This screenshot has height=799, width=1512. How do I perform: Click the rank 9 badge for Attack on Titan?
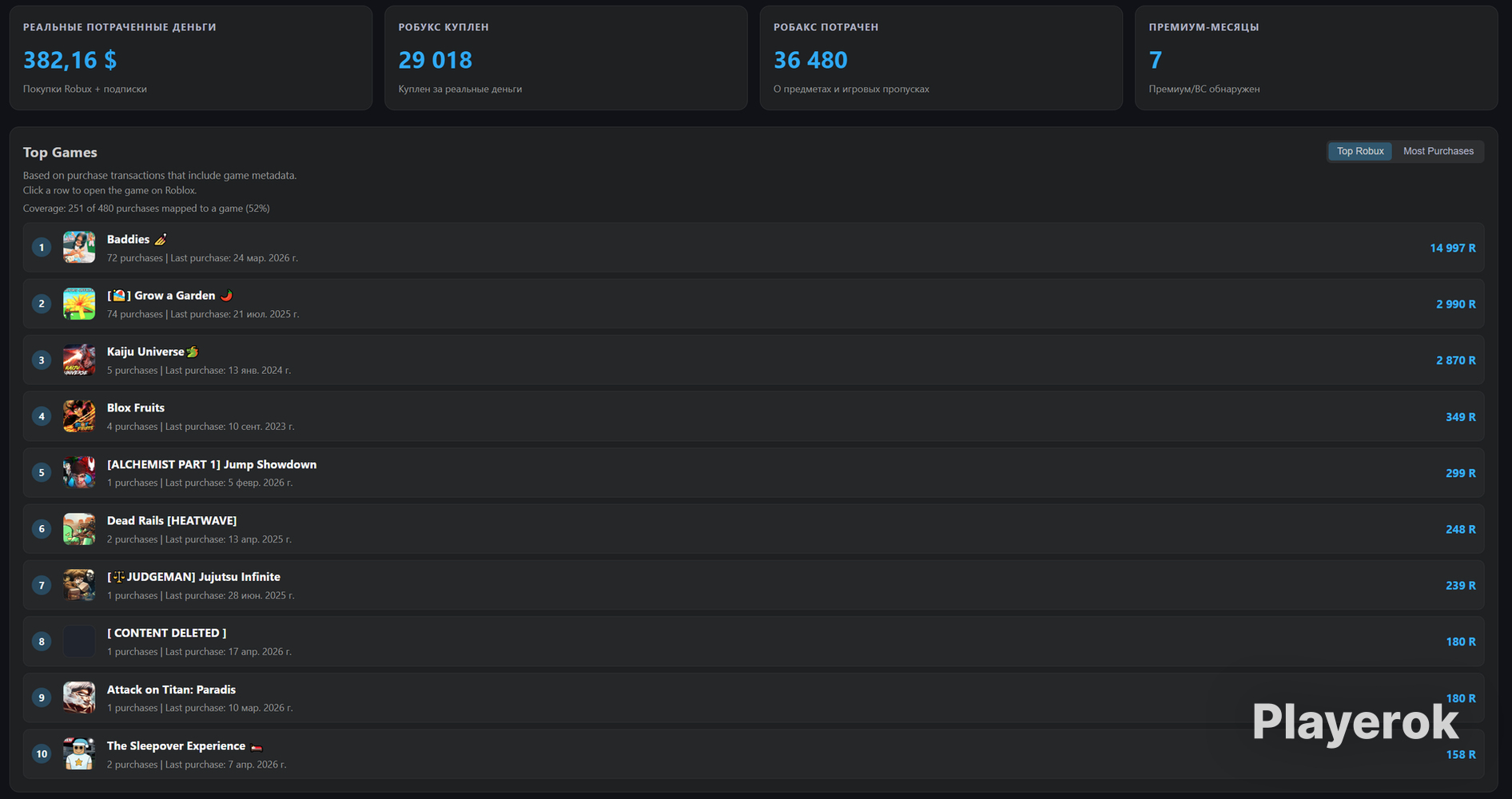click(x=42, y=698)
